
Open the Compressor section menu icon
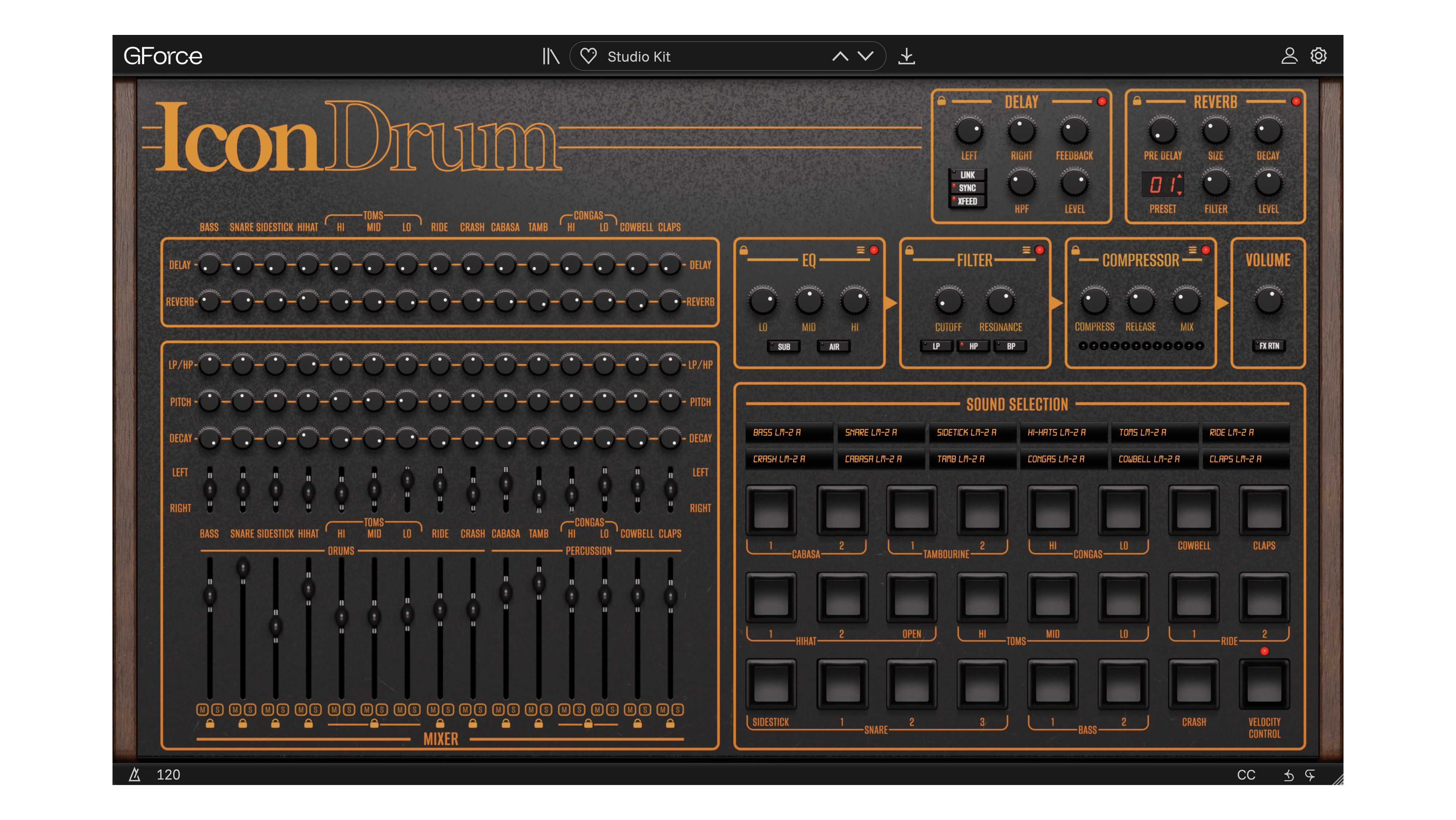point(1192,250)
